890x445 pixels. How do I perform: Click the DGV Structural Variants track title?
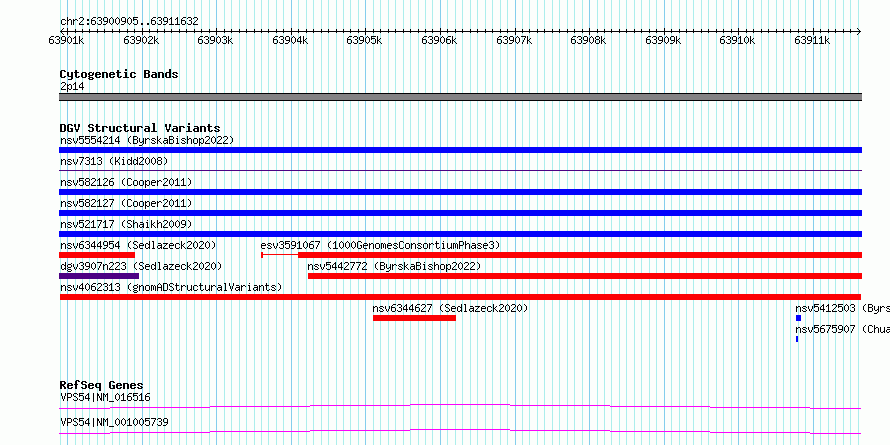point(140,128)
